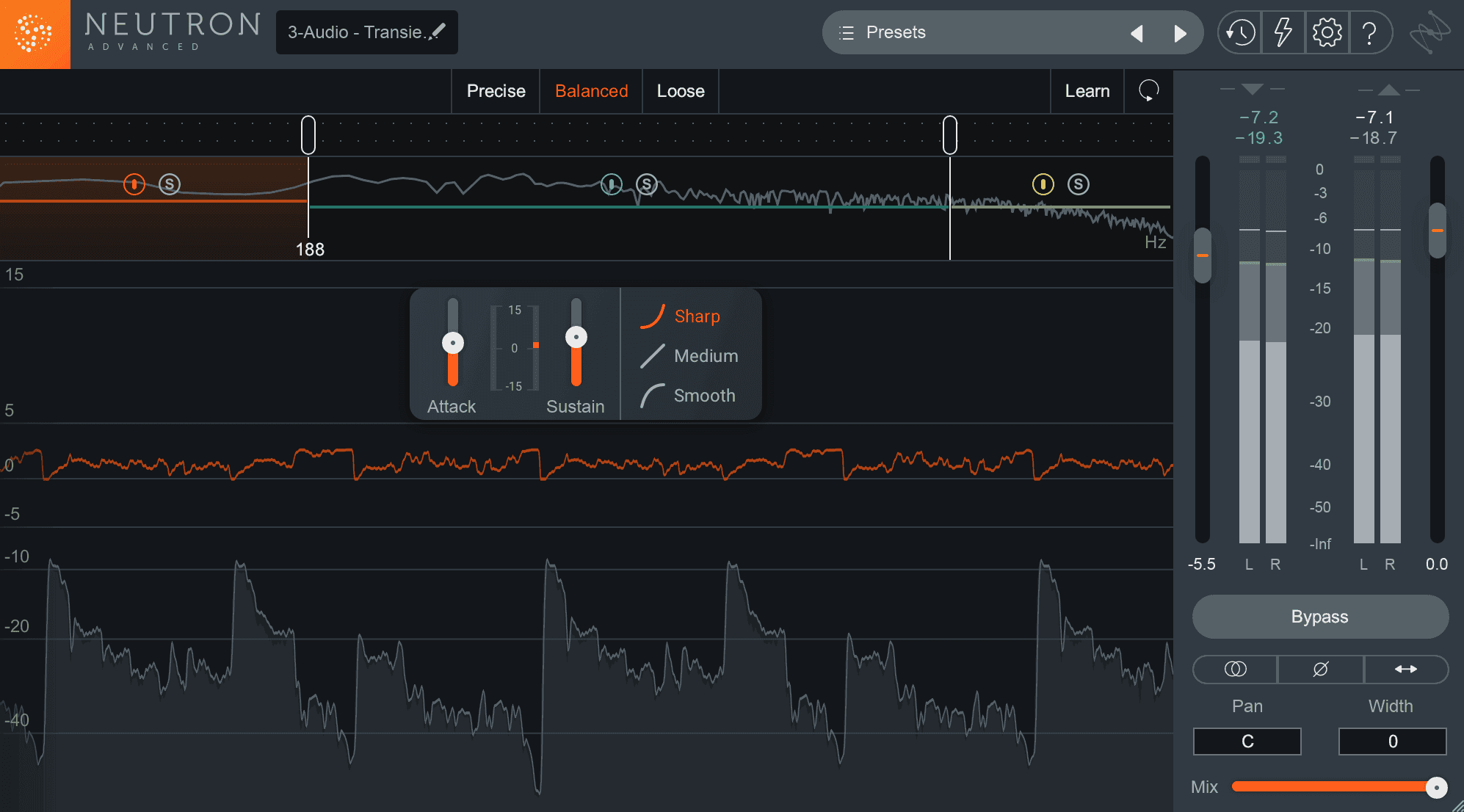Open the settings gear icon

(x=1327, y=32)
